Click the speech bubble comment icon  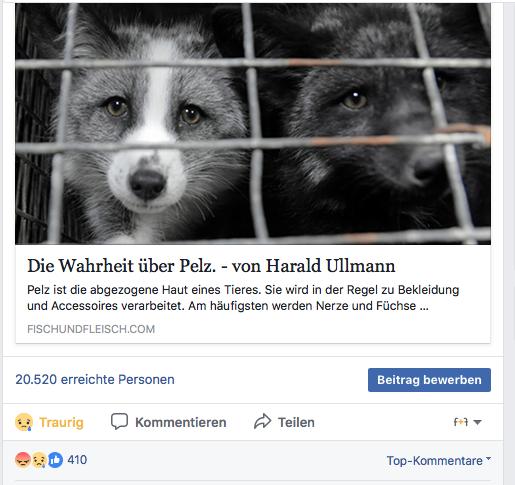click(119, 421)
